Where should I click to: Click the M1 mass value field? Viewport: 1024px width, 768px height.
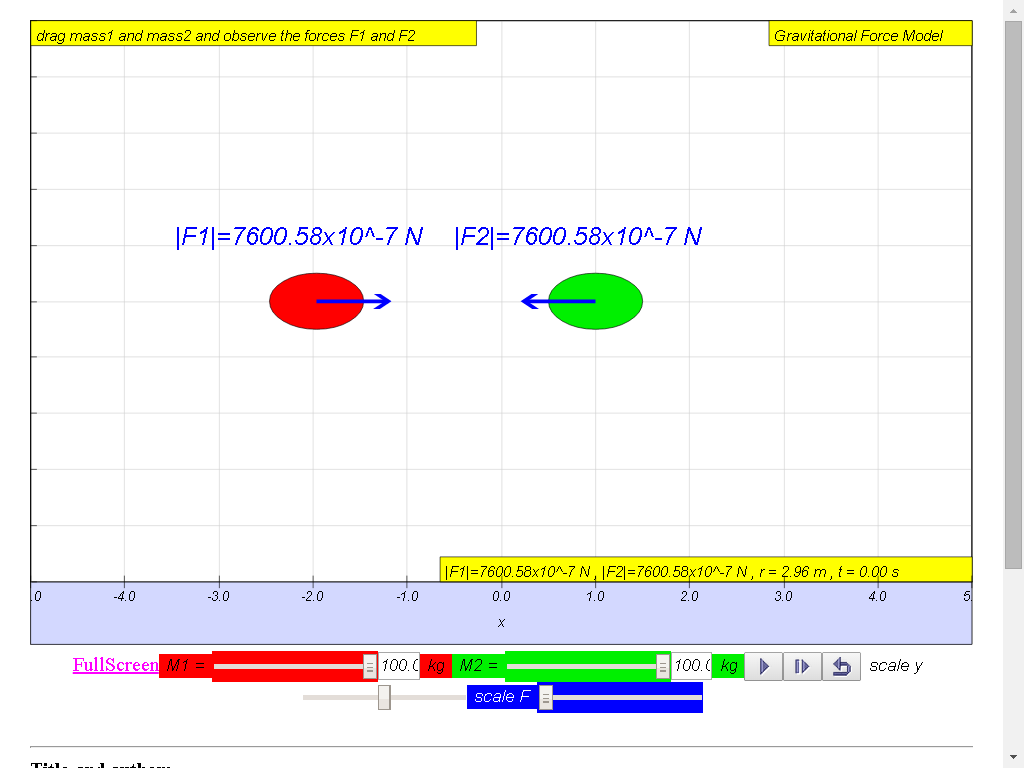[399, 666]
